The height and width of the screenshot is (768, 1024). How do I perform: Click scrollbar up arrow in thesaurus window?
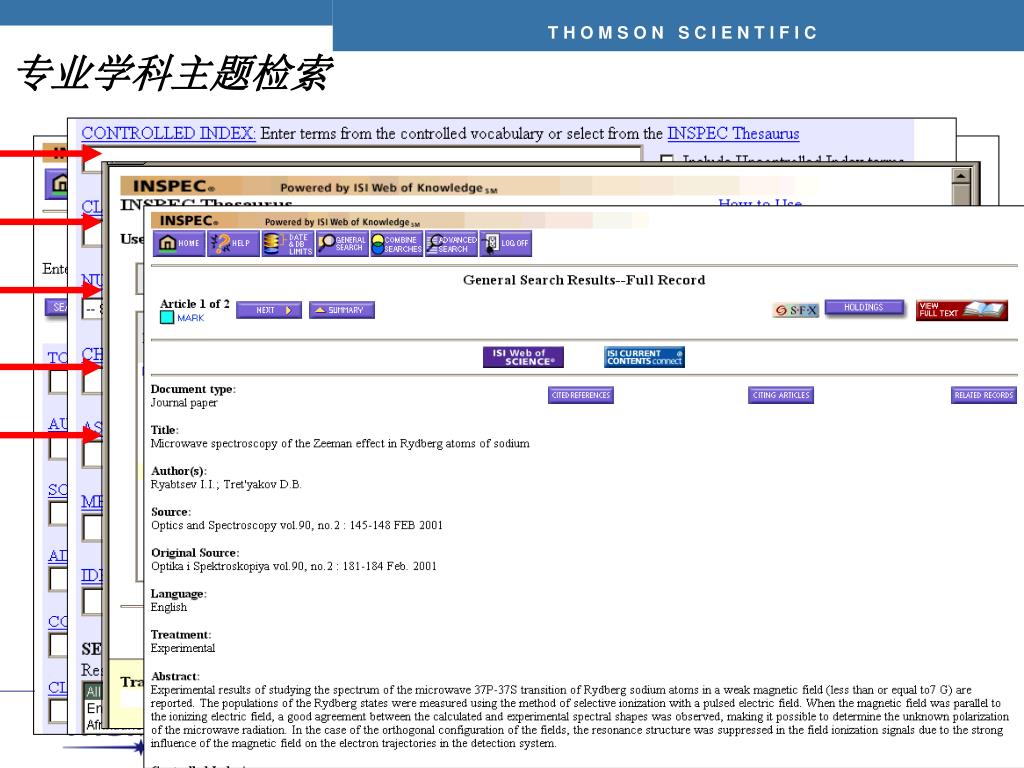(x=961, y=176)
